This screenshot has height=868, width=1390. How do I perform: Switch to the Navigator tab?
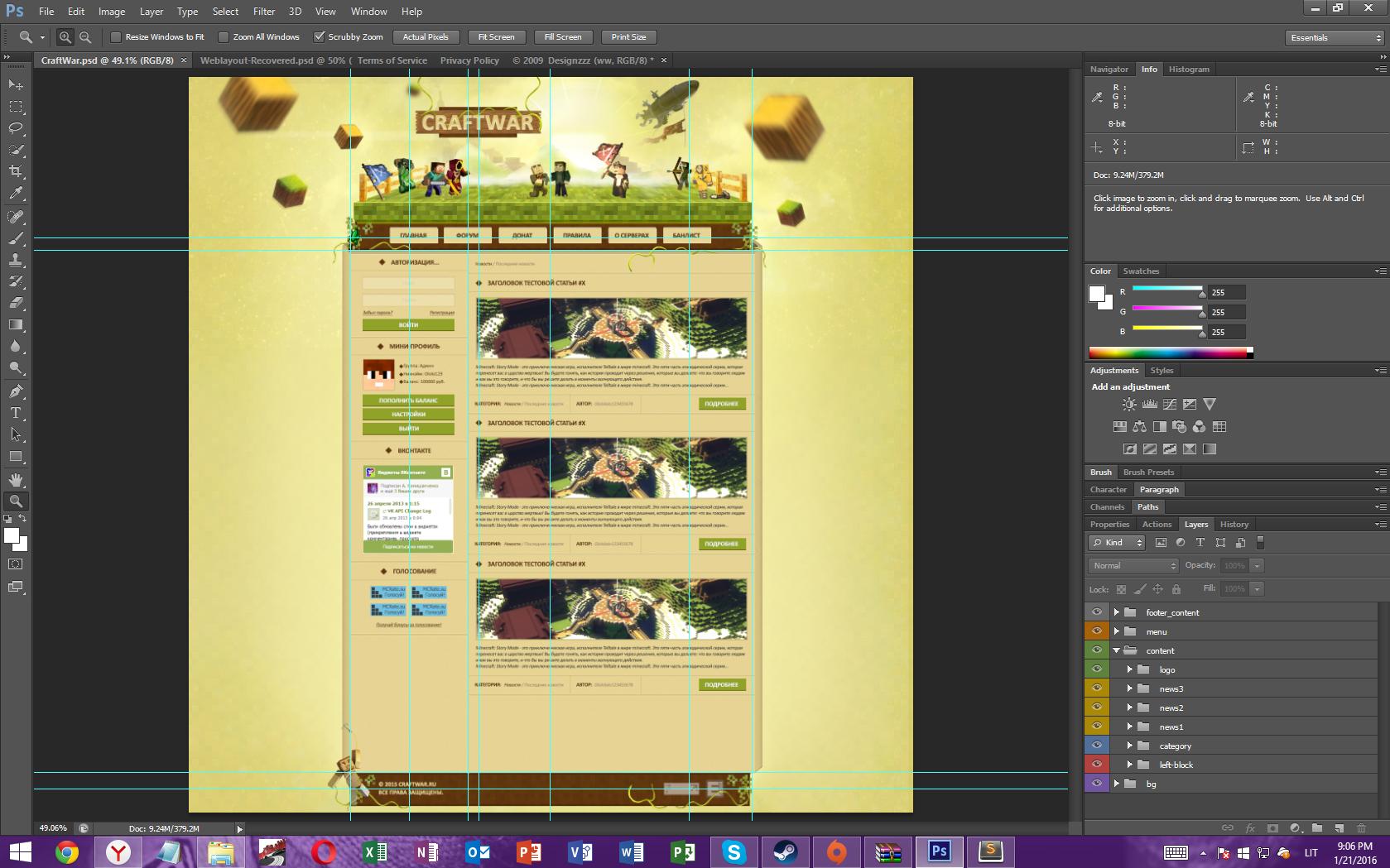(1109, 70)
